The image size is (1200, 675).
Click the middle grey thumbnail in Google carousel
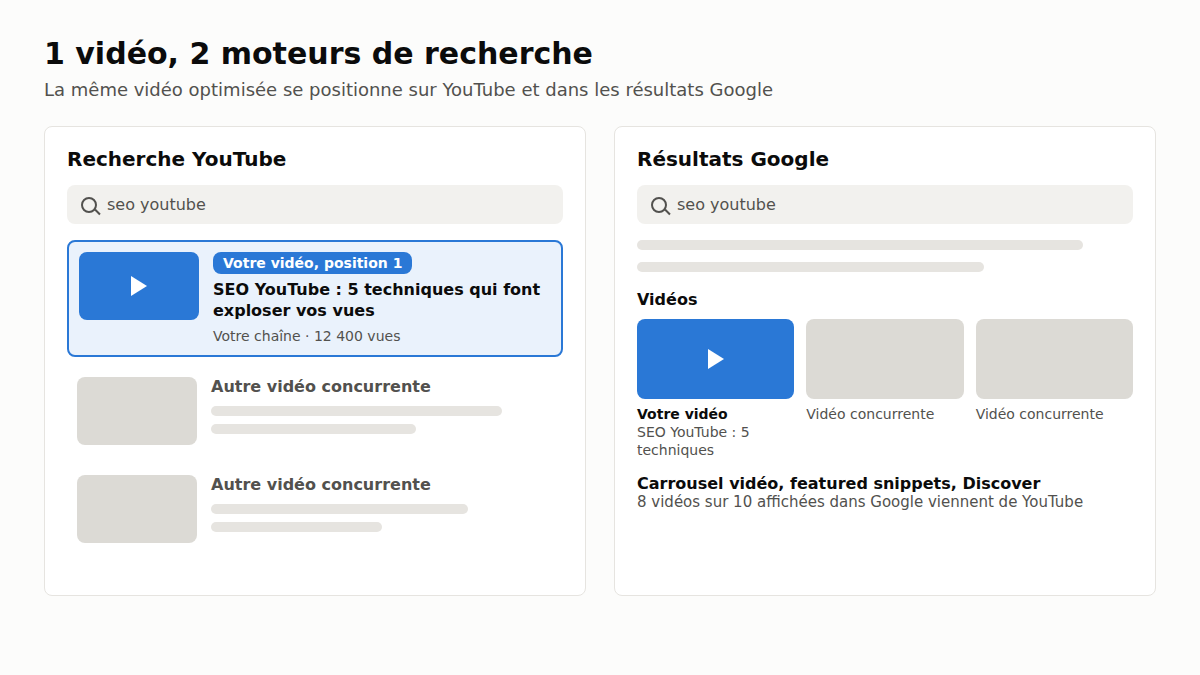885,359
